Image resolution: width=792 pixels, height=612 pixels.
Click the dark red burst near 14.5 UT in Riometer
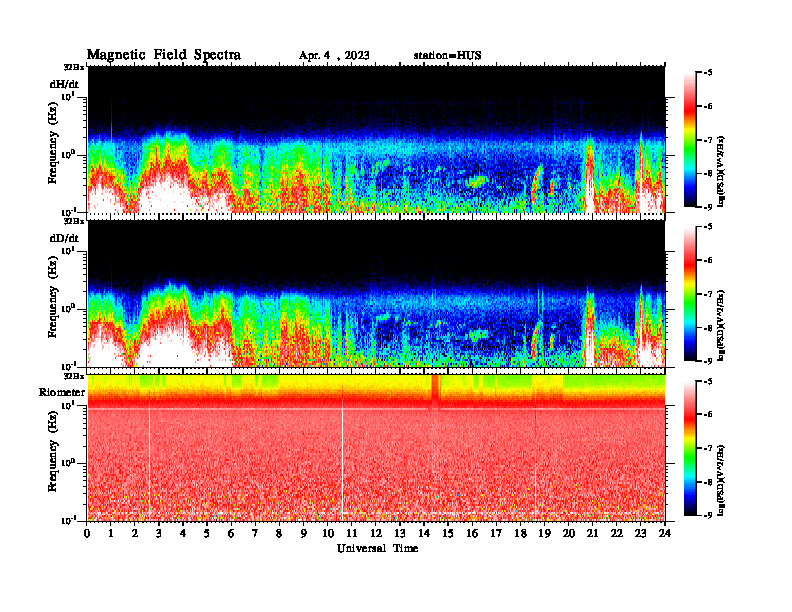coord(435,392)
